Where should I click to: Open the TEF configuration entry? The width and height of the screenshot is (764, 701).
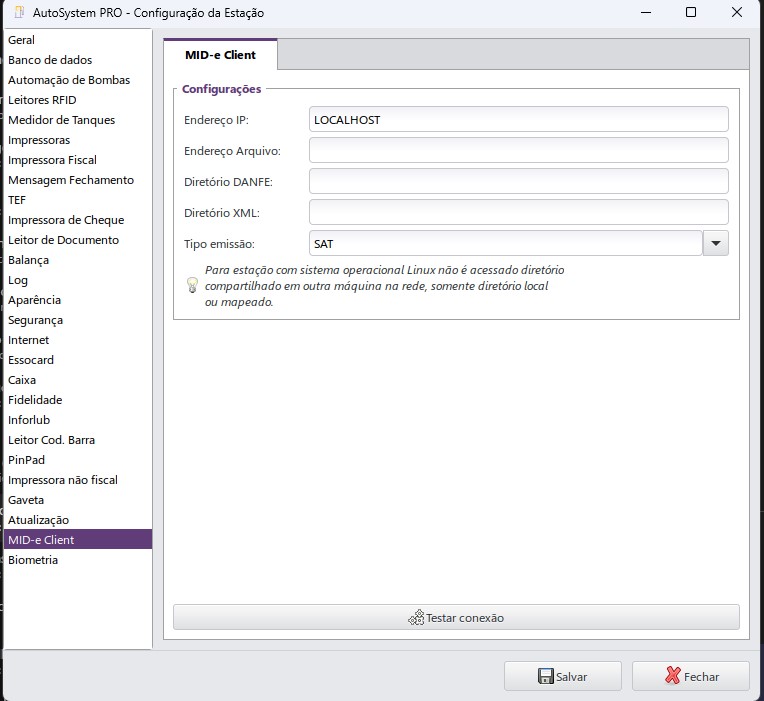pos(17,200)
